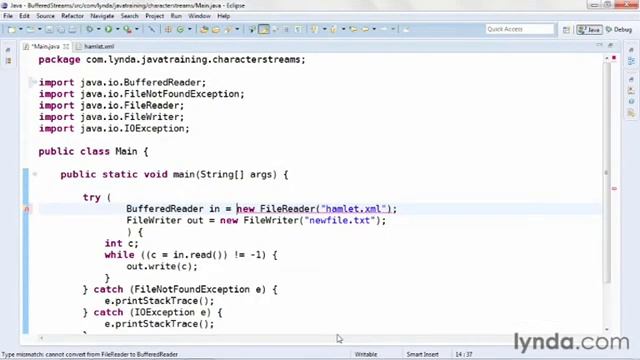The width and height of the screenshot is (640, 360).
Task: Click the Open Type toolbar icon
Action: [204, 29]
